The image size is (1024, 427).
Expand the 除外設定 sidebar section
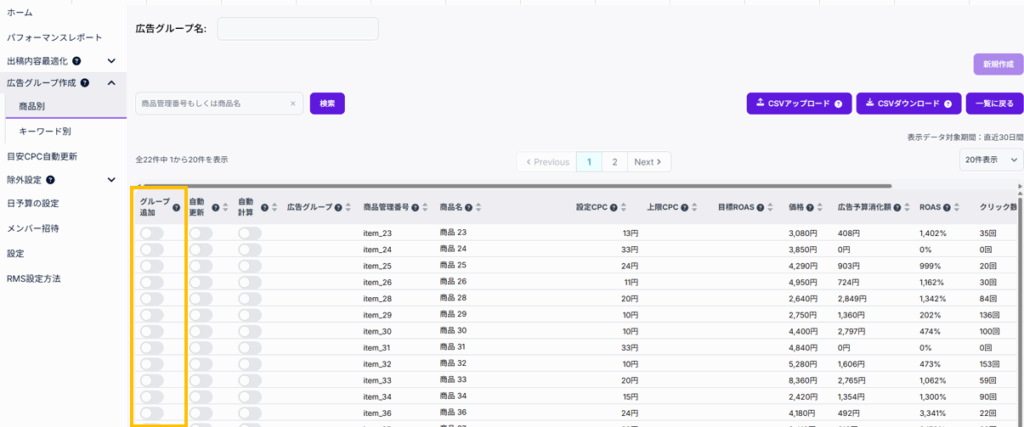111,180
